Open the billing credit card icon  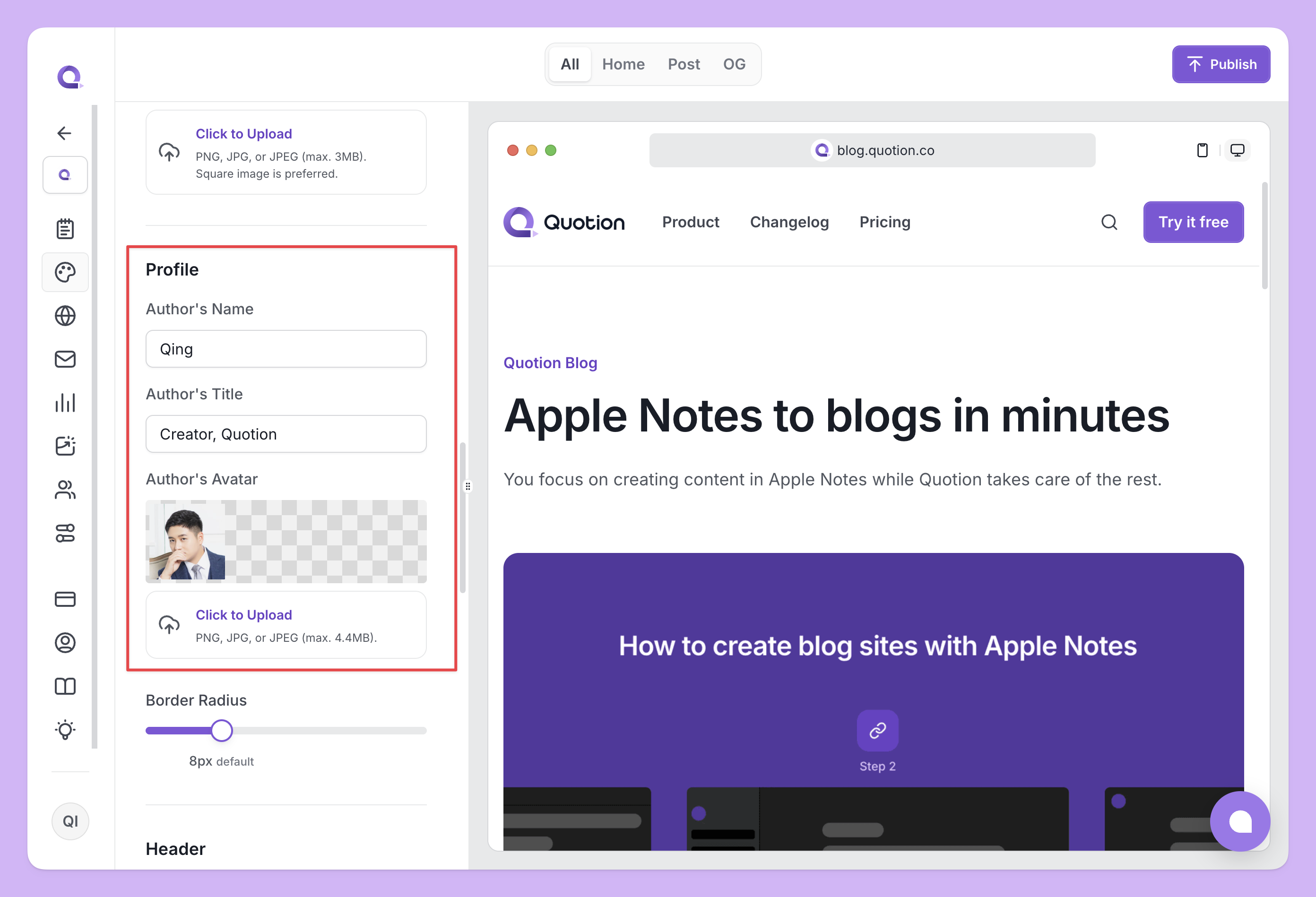coord(65,599)
